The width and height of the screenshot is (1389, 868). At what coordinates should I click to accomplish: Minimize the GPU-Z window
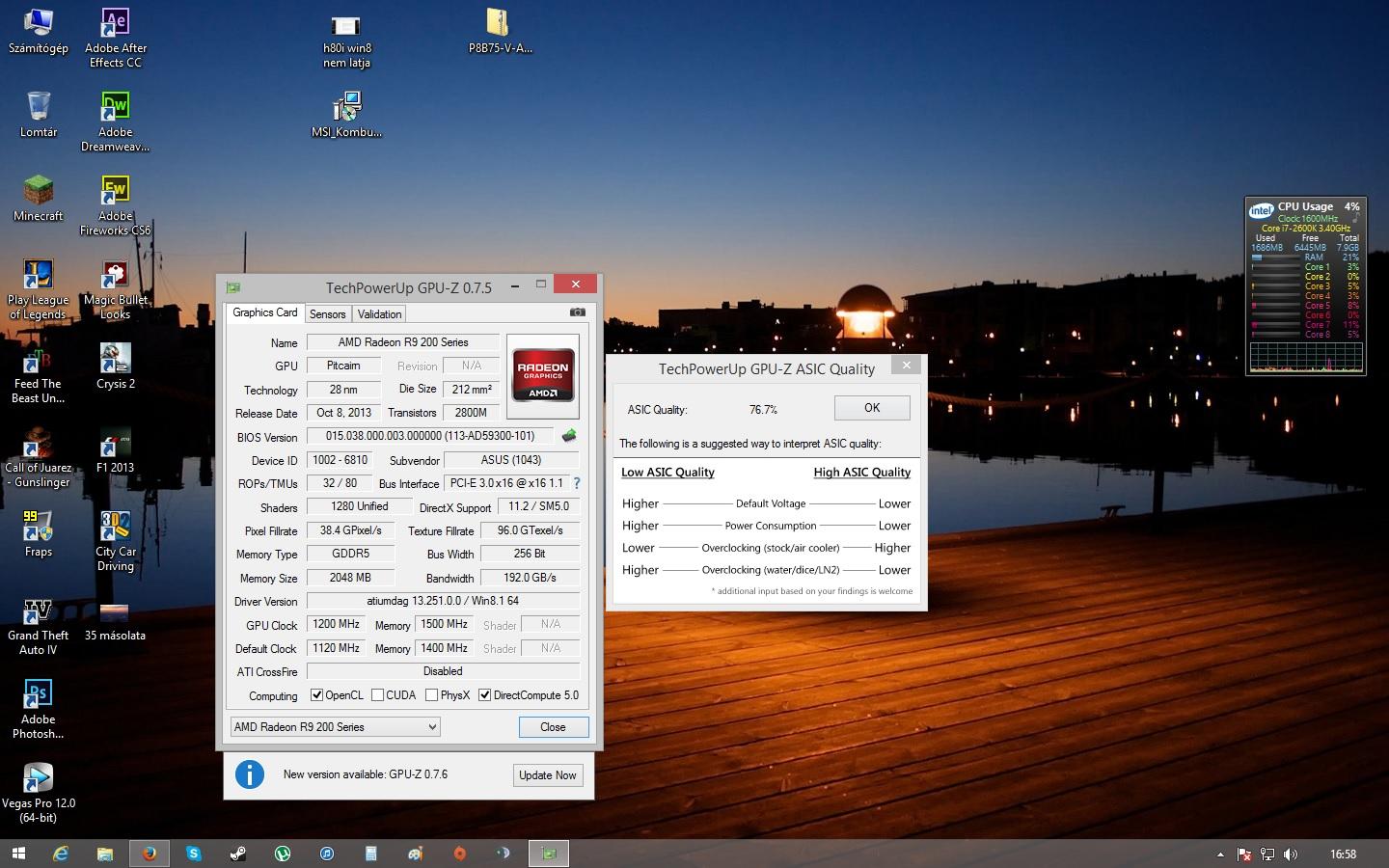(515, 285)
